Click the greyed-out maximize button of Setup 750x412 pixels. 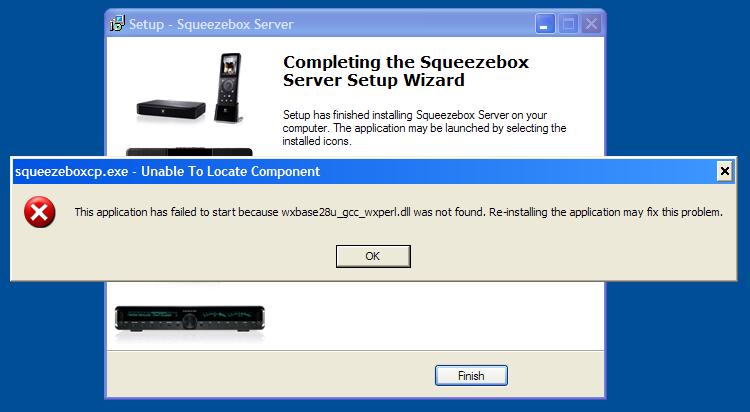[568, 23]
